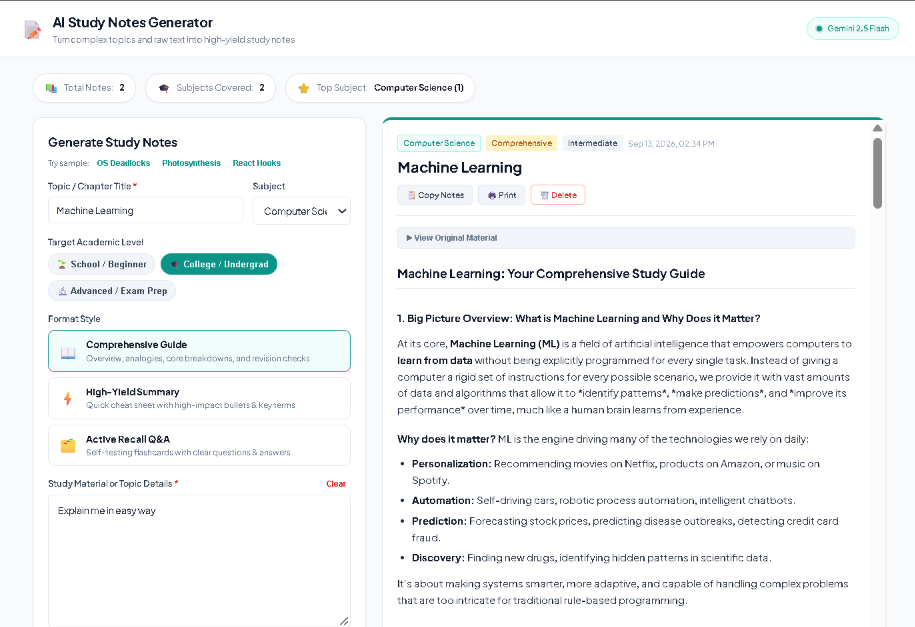Choose Comprehensive Guide format style

pyautogui.click(x=199, y=351)
